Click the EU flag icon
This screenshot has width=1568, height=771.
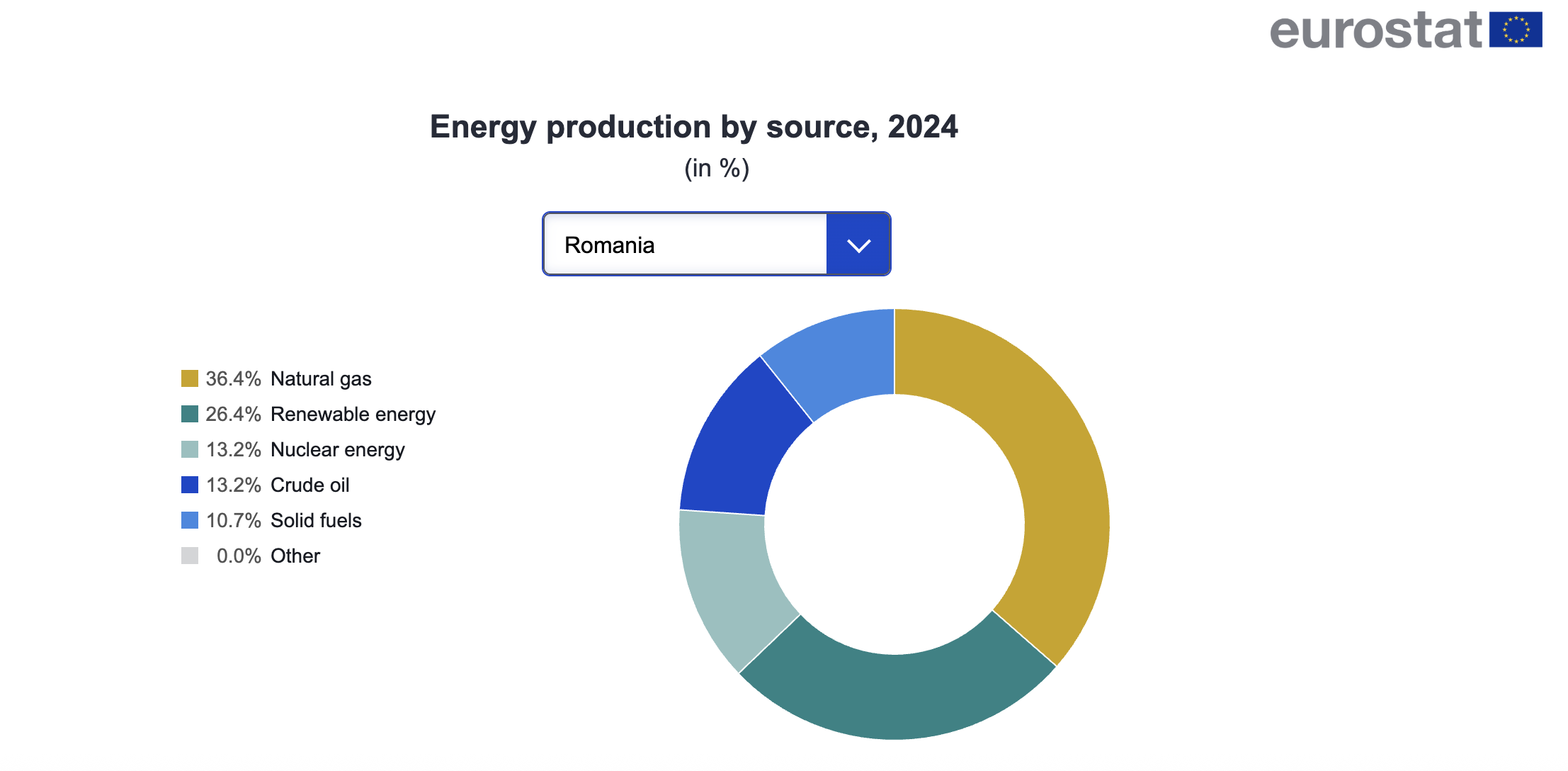tap(1515, 30)
